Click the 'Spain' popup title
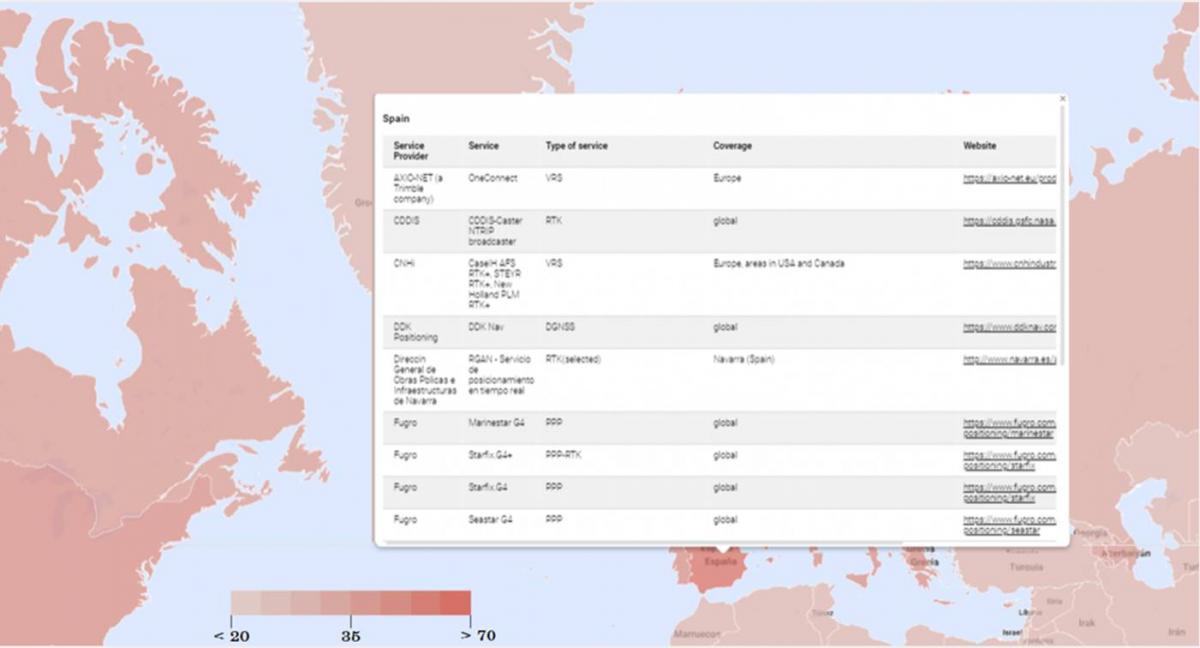Screen dimensions: 1200x648 (x=396, y=118)
